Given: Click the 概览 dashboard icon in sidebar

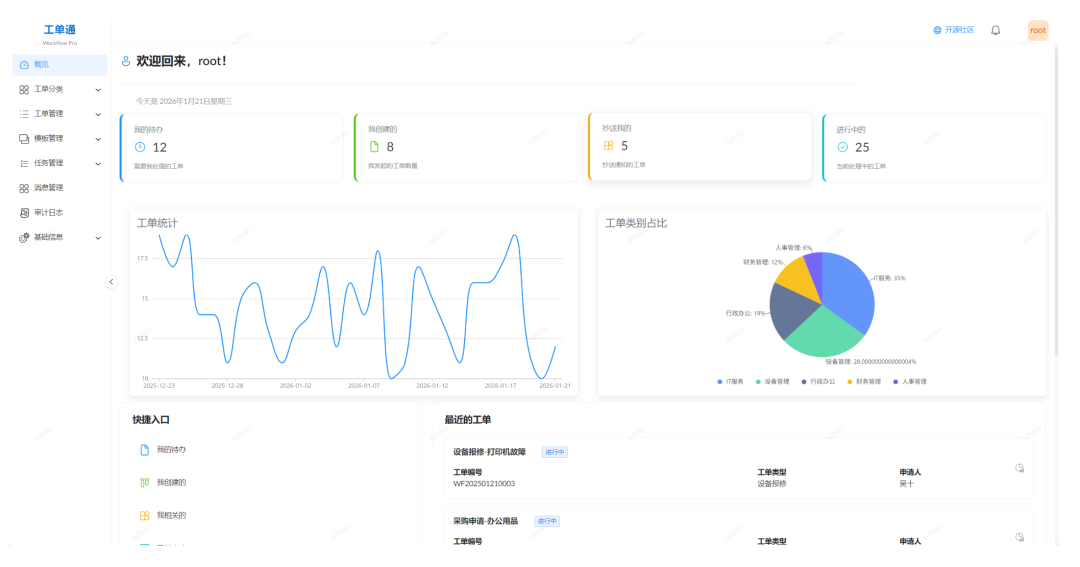Looking at the screenshot, I should [24, 65].
